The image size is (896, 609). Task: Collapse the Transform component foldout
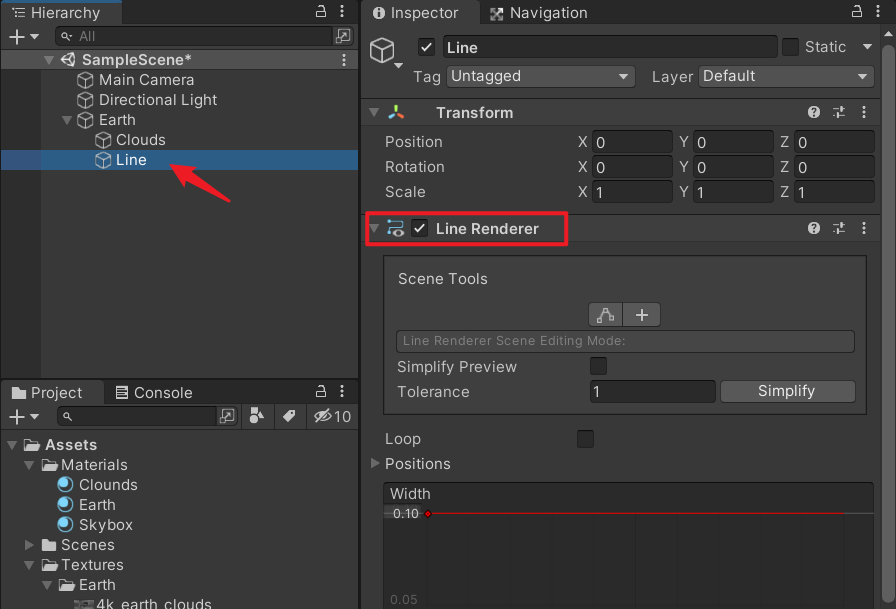(374, 113)
